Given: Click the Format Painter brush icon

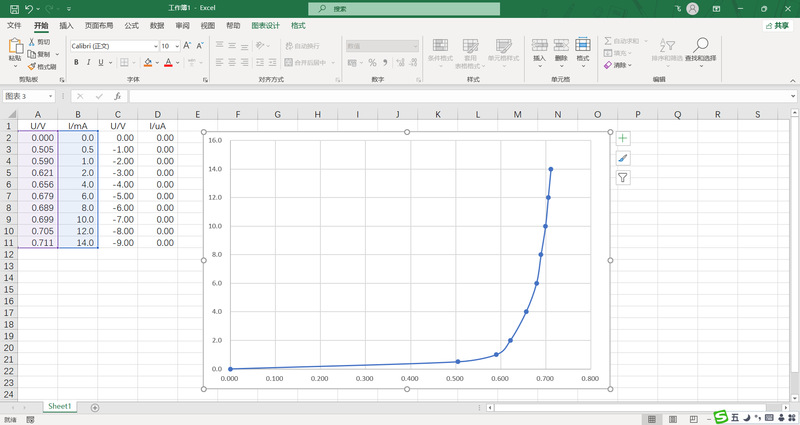Looking at the screenshot, I should click(x=32, y=66).
